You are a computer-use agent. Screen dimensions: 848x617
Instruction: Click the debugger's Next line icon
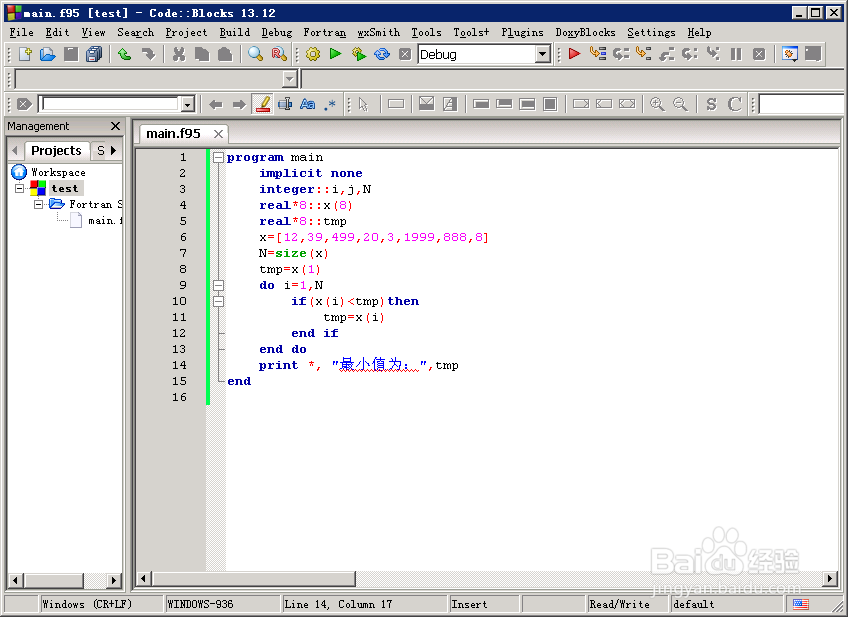(x=621, y=54)
